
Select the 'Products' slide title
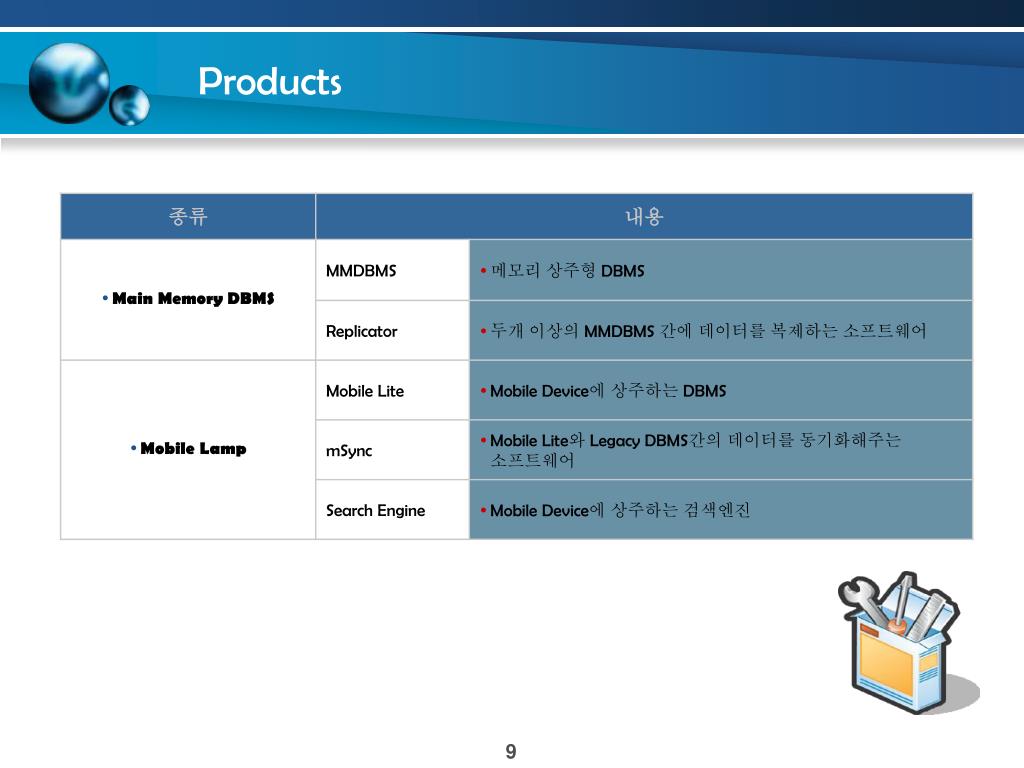click(x=270, y=82)
